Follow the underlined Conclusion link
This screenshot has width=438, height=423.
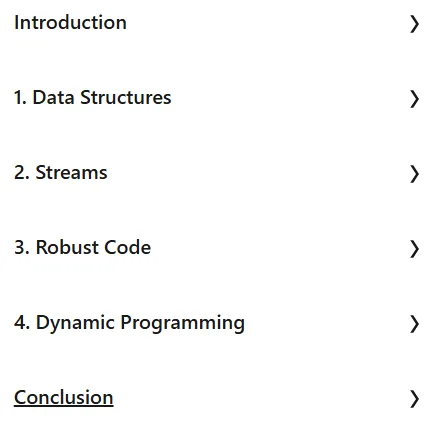pos(64,398)
